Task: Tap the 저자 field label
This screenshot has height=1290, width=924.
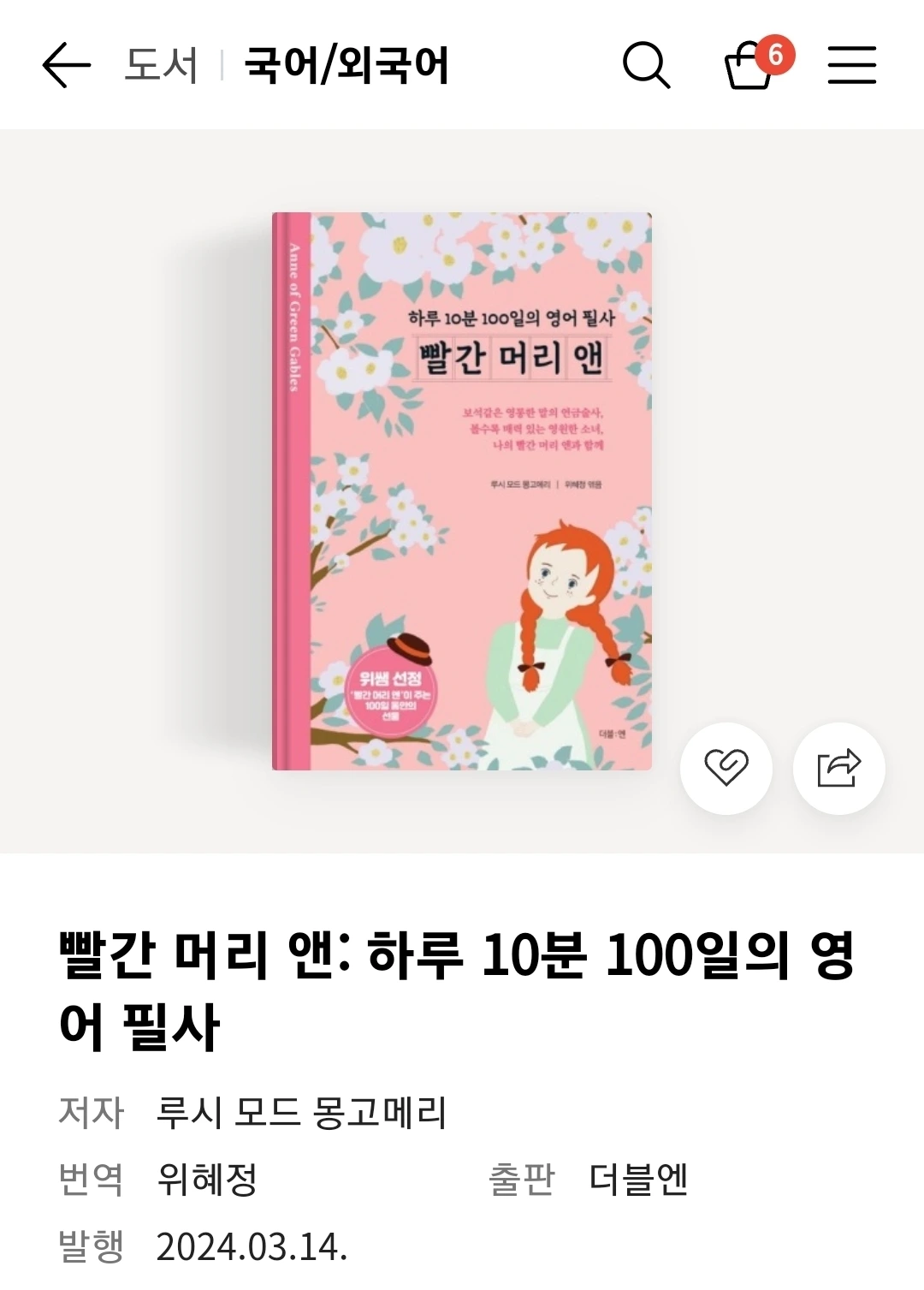Action: pyautogui.click(x=91, y=1113)
